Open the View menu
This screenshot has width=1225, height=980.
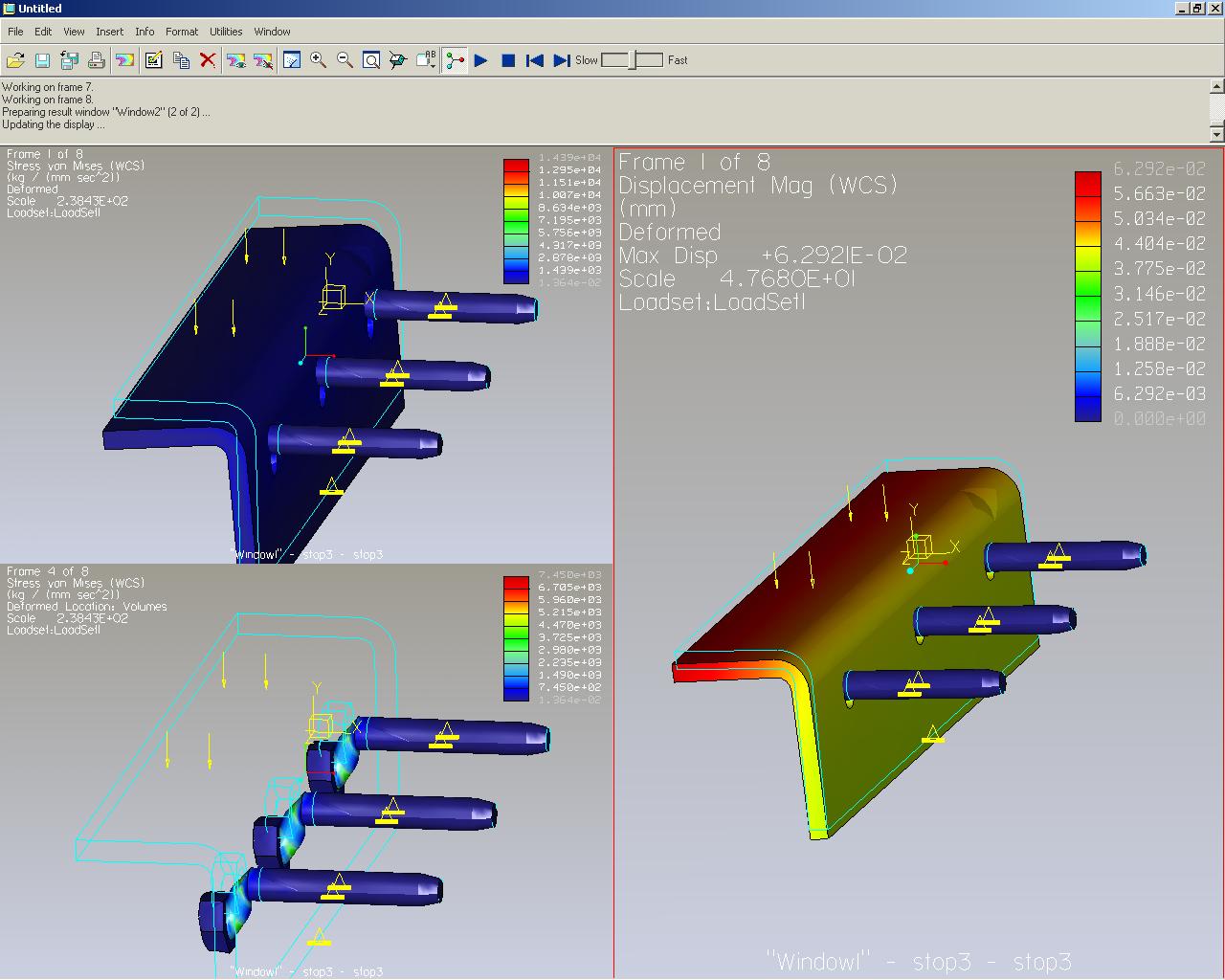click(74, 32)
